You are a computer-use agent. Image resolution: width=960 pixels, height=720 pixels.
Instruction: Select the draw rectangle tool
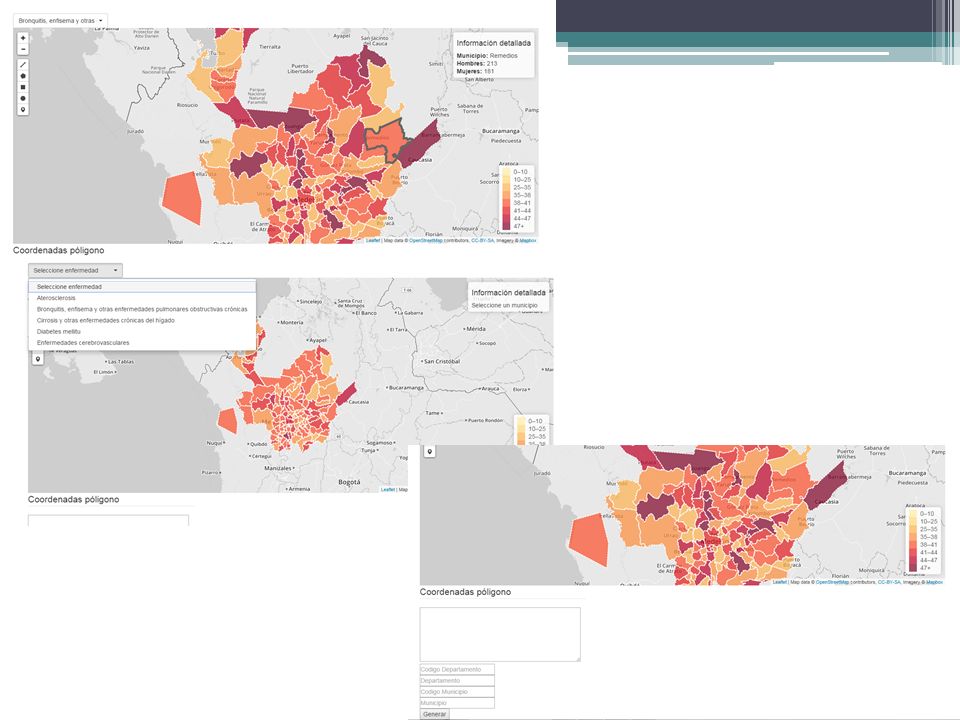(23, 87)
